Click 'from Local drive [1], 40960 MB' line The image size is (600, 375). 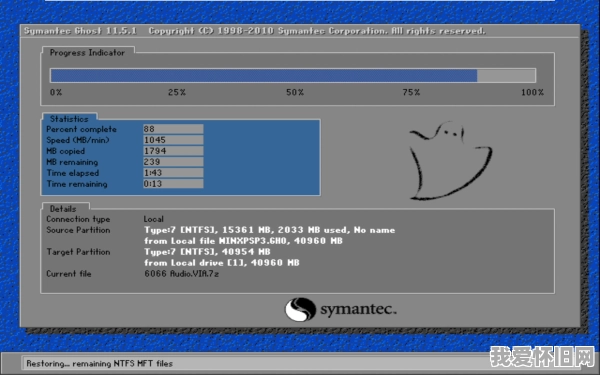[222, 262]
